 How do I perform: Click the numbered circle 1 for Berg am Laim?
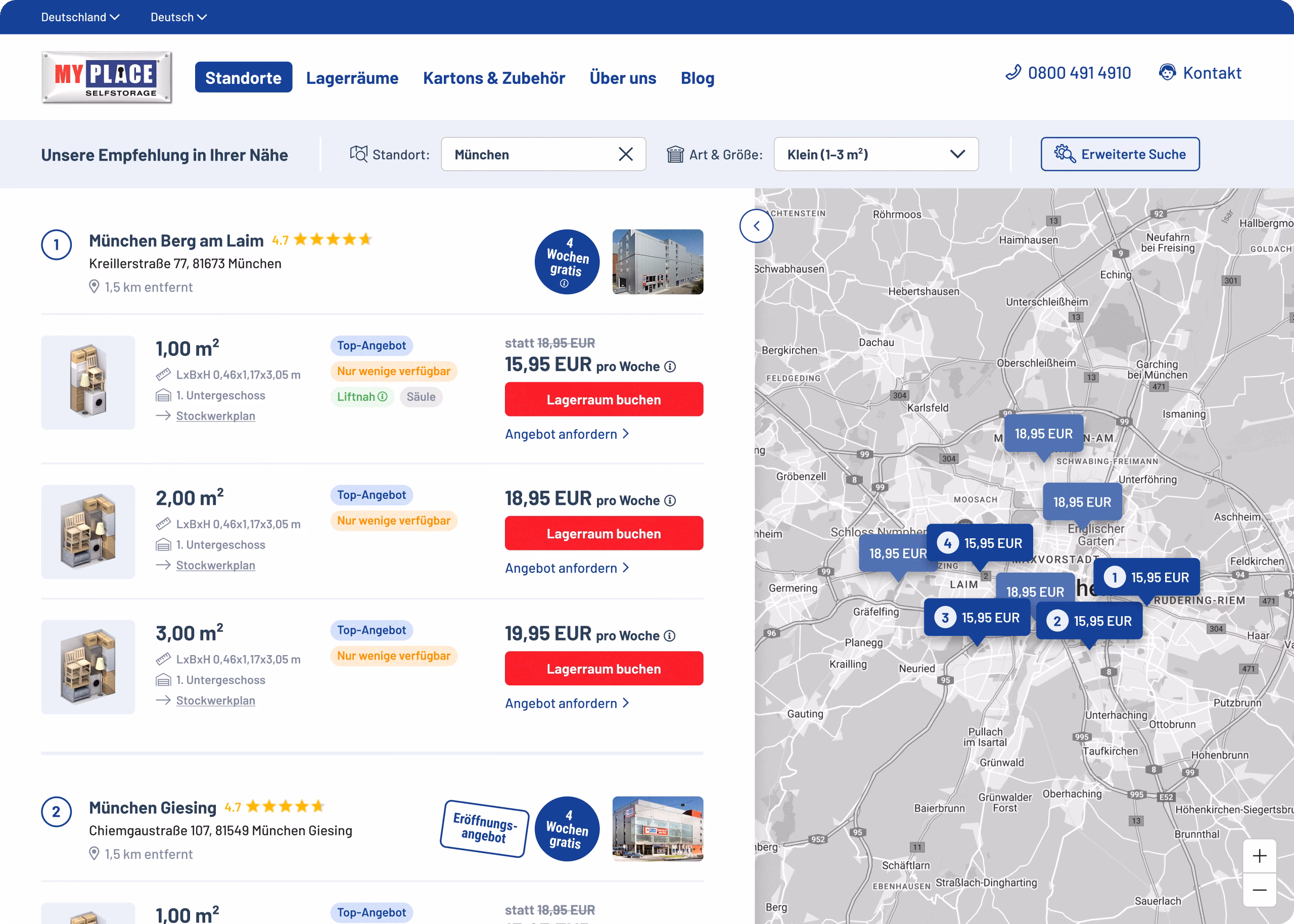(x=56, y=245)
